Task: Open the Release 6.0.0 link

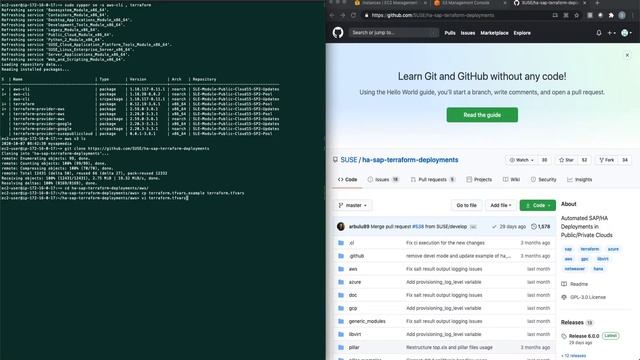Action: coord(584,336)
